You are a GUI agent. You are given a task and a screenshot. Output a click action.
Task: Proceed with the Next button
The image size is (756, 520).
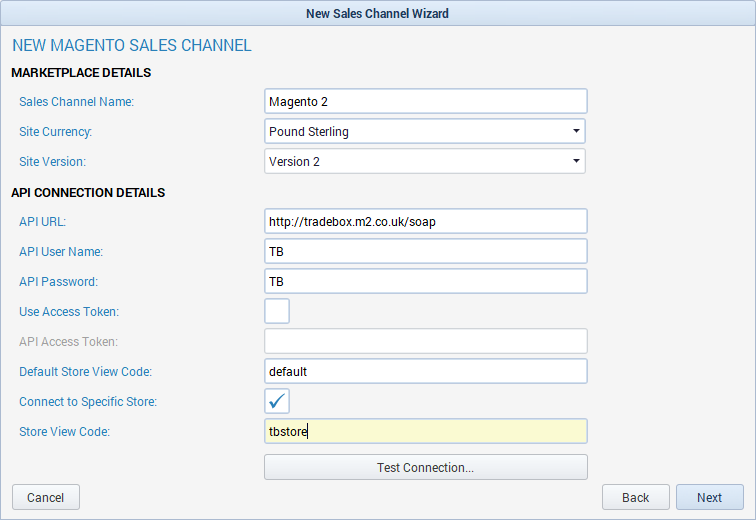pos(710,497)
